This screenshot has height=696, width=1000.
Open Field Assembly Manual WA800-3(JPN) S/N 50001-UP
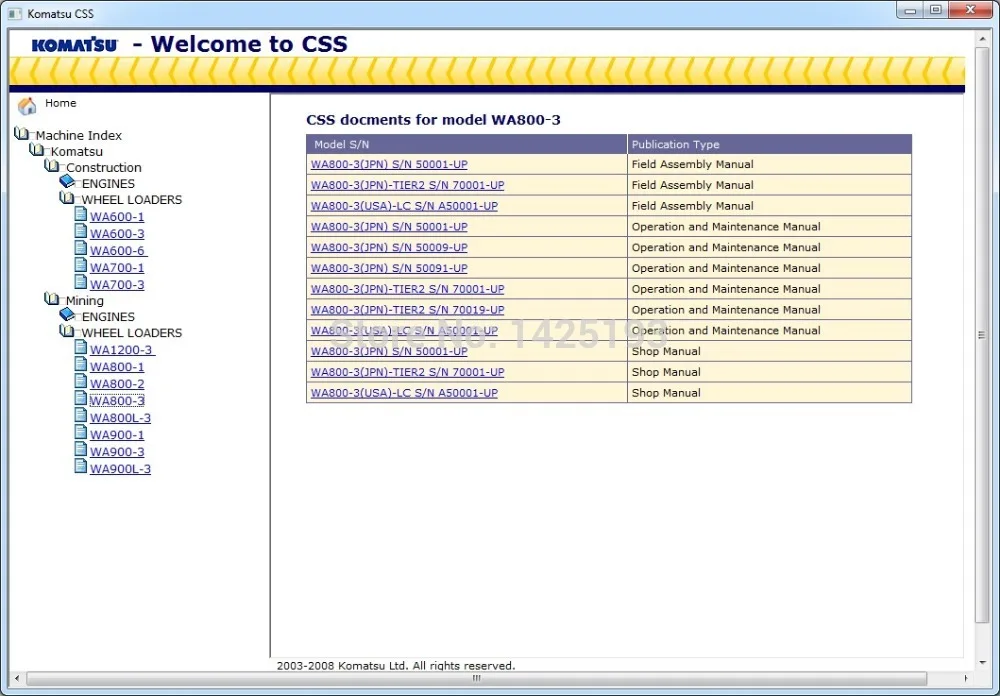[x=389, y=164]
